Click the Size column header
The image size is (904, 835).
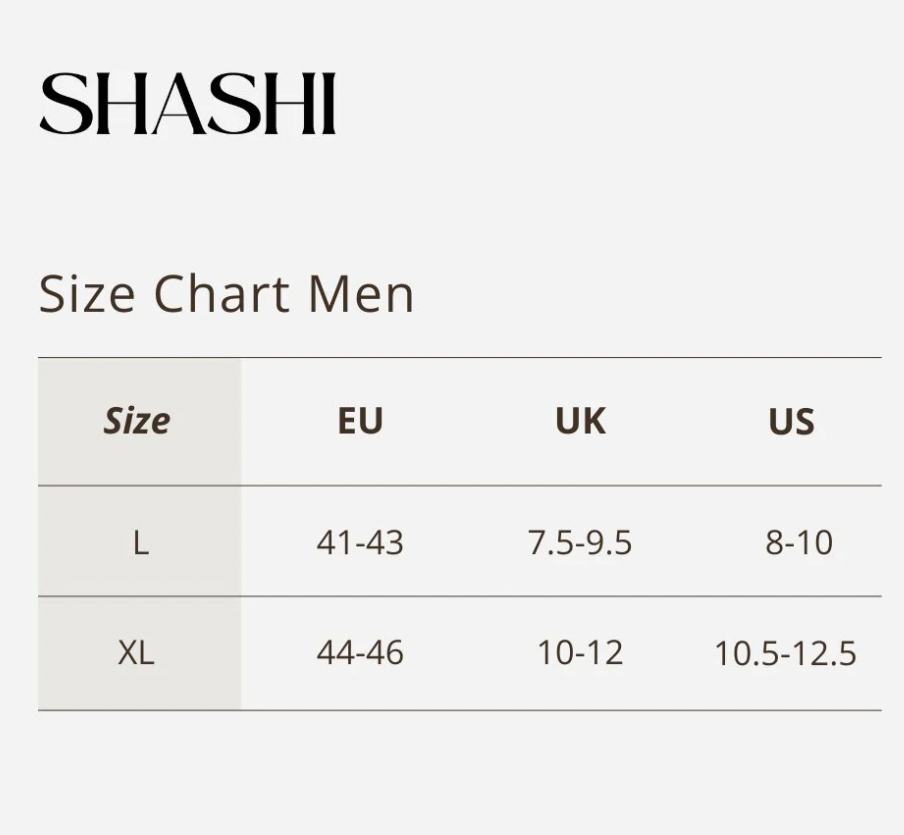tap(137, 421)
